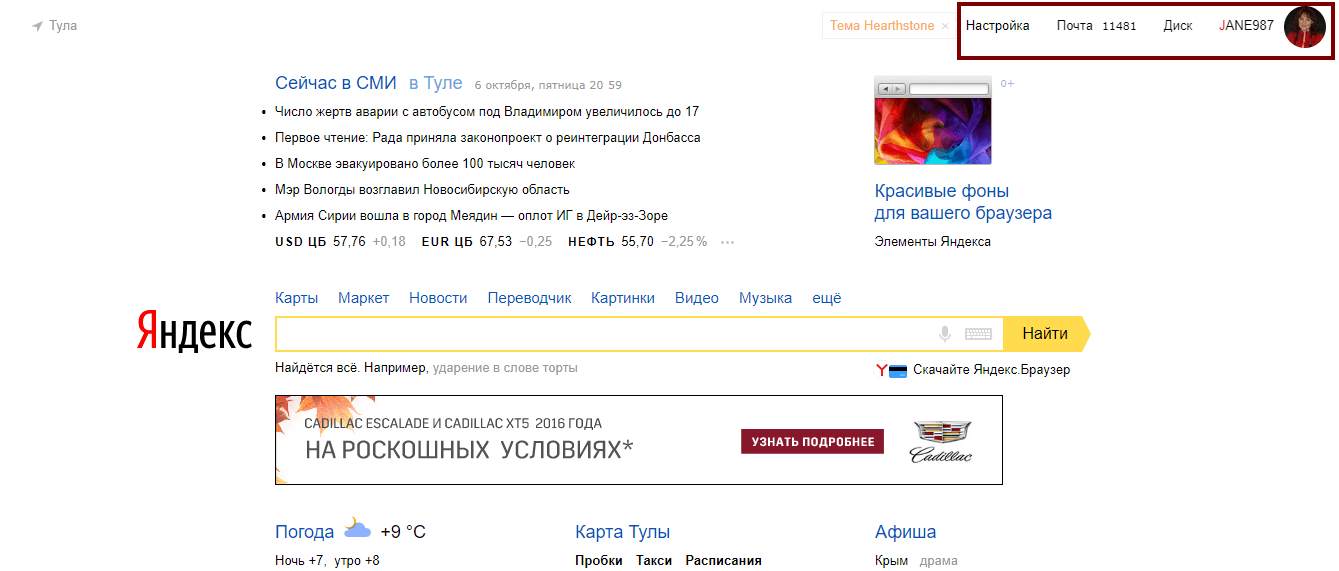This screenshot has height=571, width=1339.
Task: Open the Новости service tab
Action: (438, 298)
